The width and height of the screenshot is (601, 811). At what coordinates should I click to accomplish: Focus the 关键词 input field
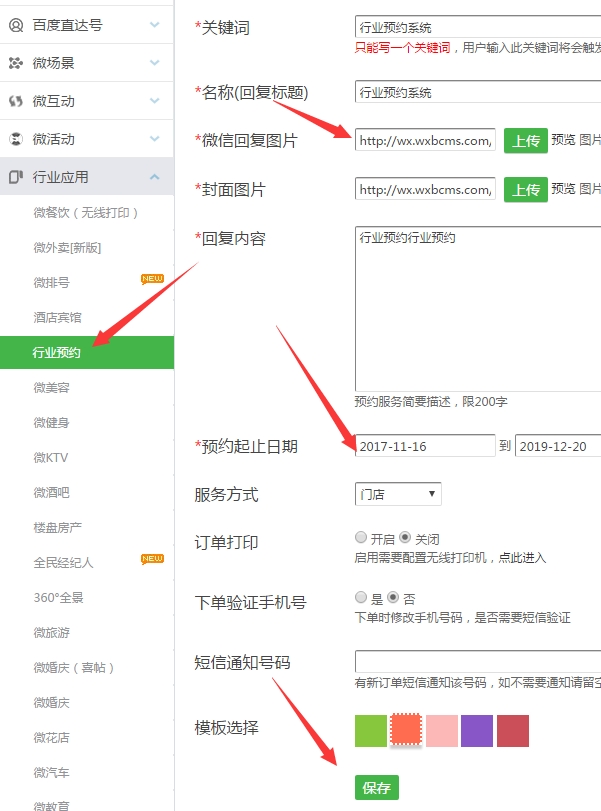pos(478,27)
